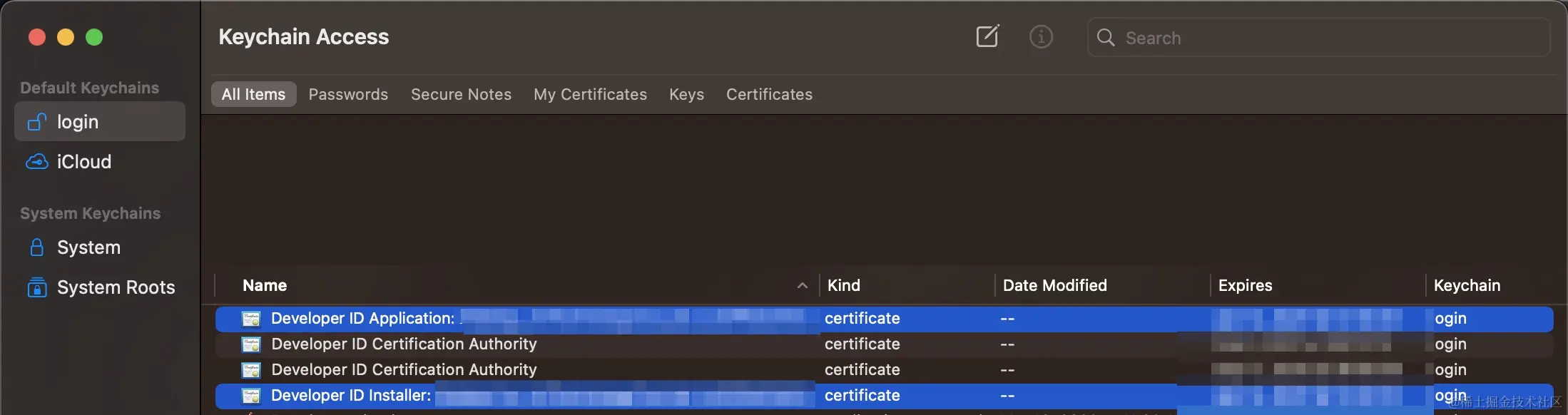Click the green zoom window button
This screenshot has width=1568, height=415.
tap(94, 37)
